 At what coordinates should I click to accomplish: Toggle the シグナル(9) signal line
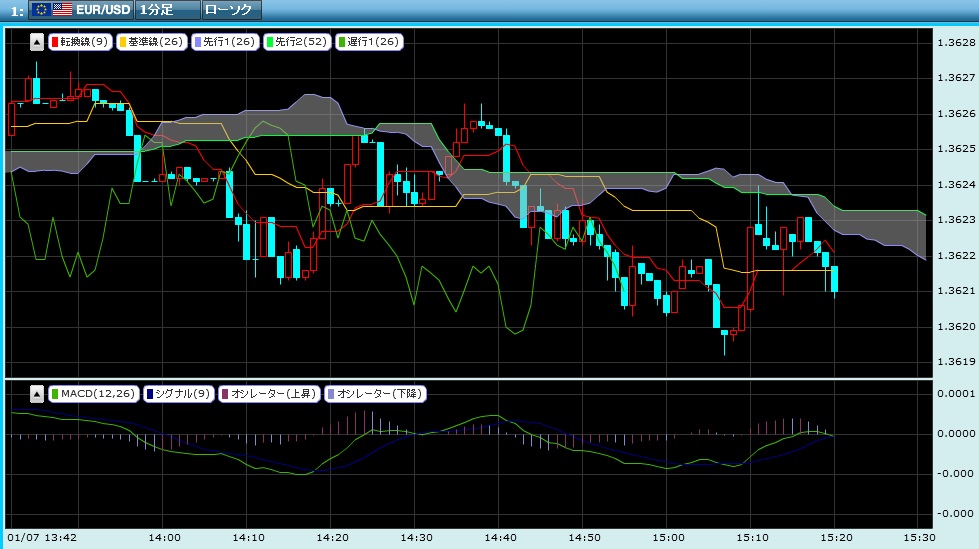pos(179,393)
